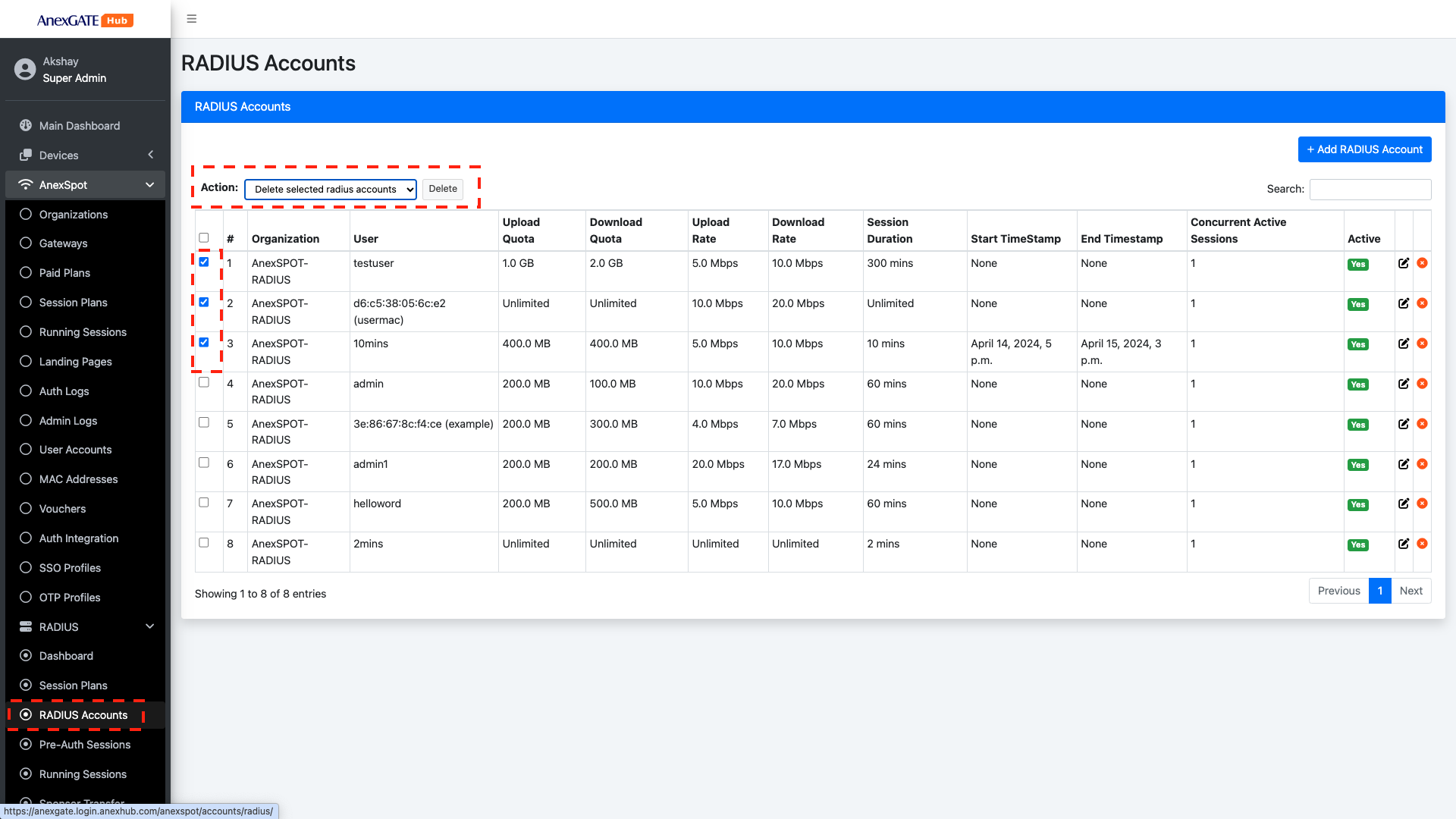Viewport: 1456px width, 819px height.
Task: Uncheck the testuser row checkbox
Action: tap(204, 262)
